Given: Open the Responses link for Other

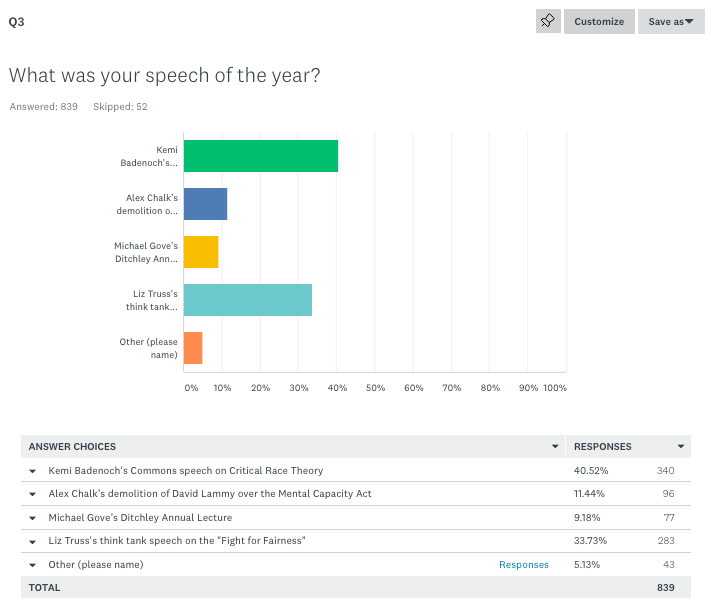Looking at the screenshot, I should (x=524, y=565).
